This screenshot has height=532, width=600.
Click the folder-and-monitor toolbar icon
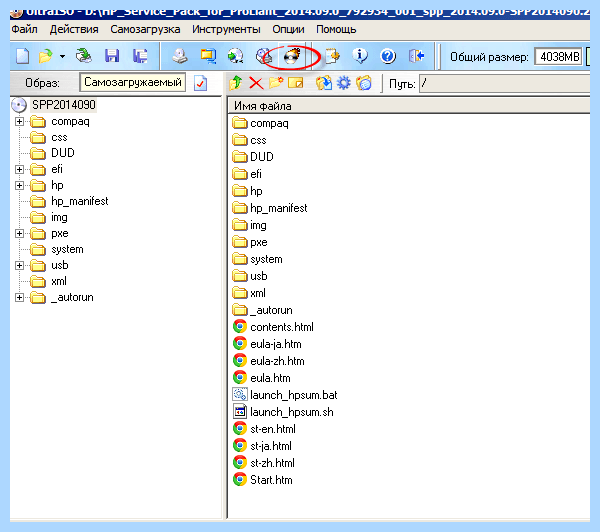pos(208,56)
